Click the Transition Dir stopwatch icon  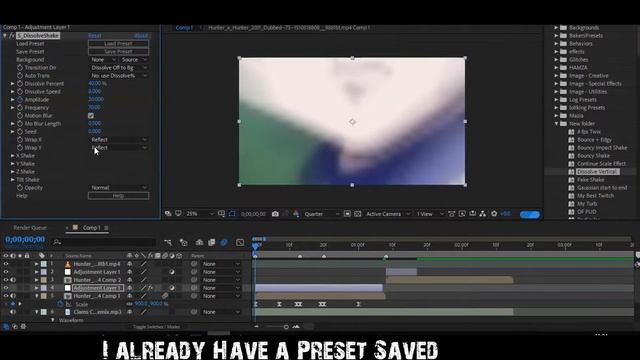[20, 68]
